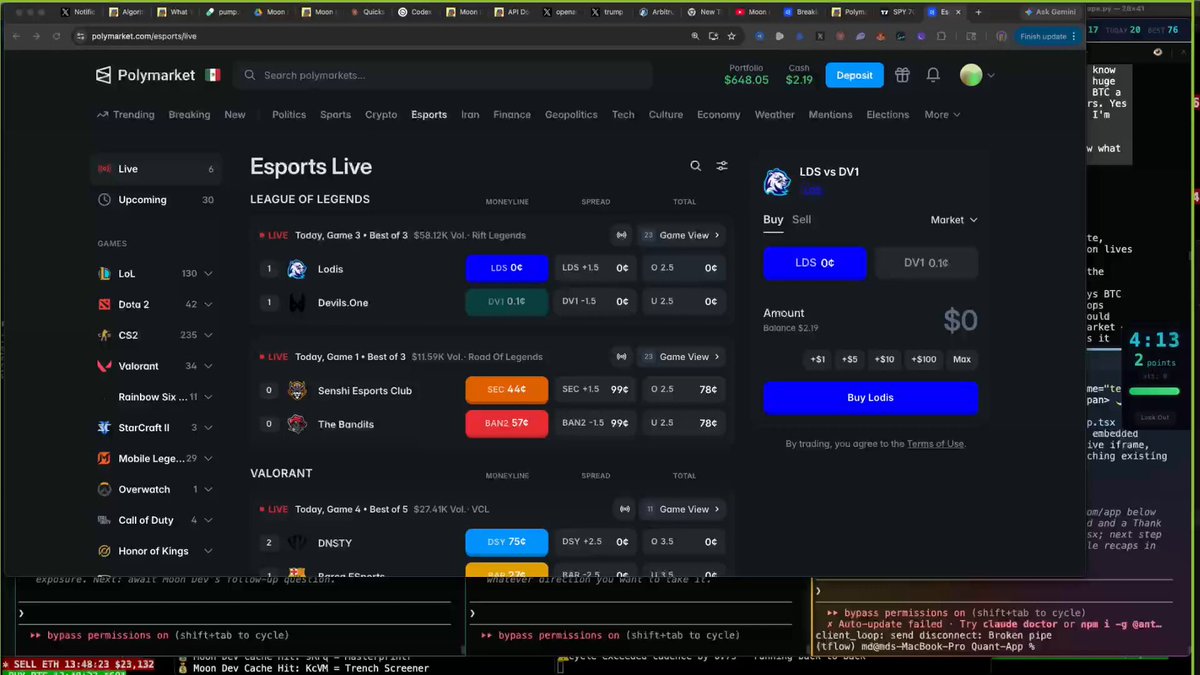Viewport: 1200px width, 675px height.
Task: Bookmark this page with the star icon
Action: (x=732, y=36)
